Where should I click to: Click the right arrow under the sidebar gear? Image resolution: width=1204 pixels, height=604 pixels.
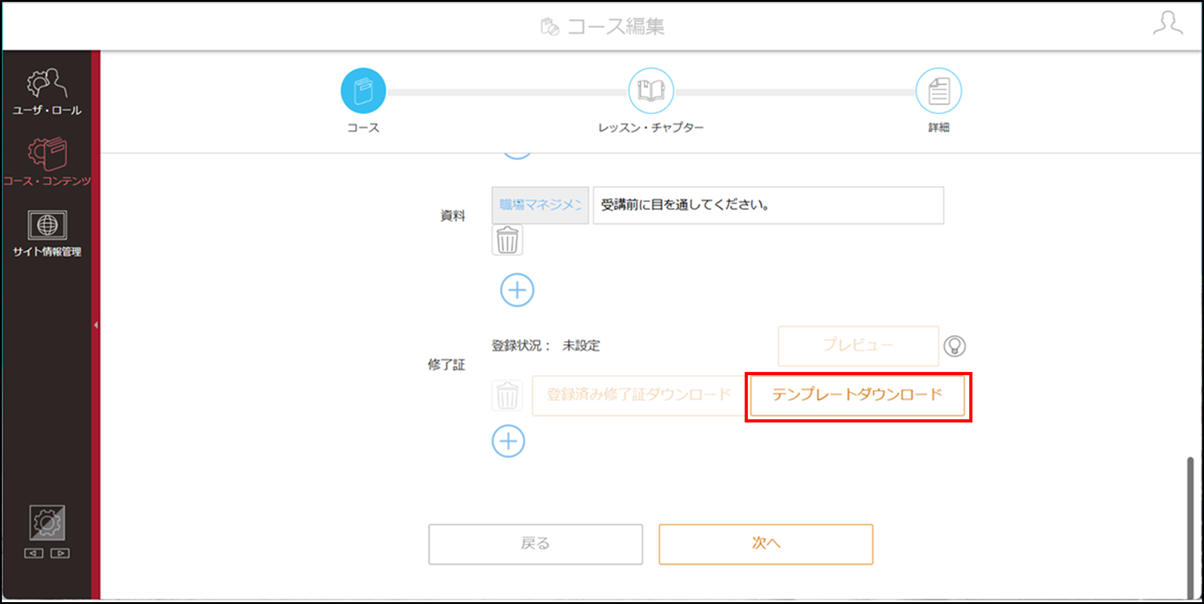click(x=60, y=553)
